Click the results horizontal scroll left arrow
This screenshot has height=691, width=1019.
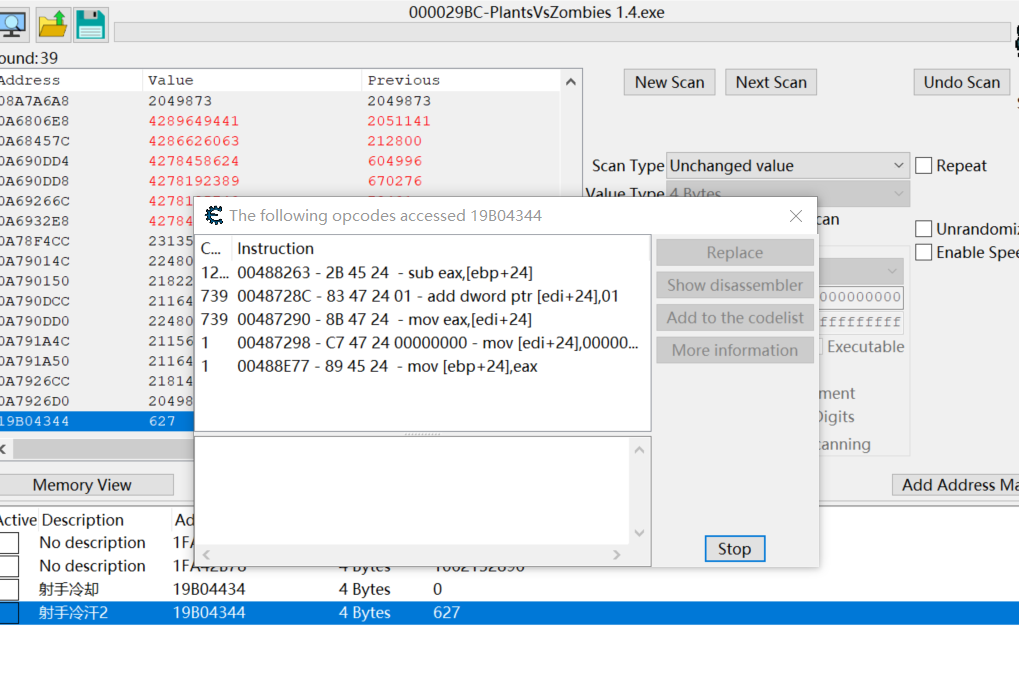pyautogui.click(x=3, y=449)
